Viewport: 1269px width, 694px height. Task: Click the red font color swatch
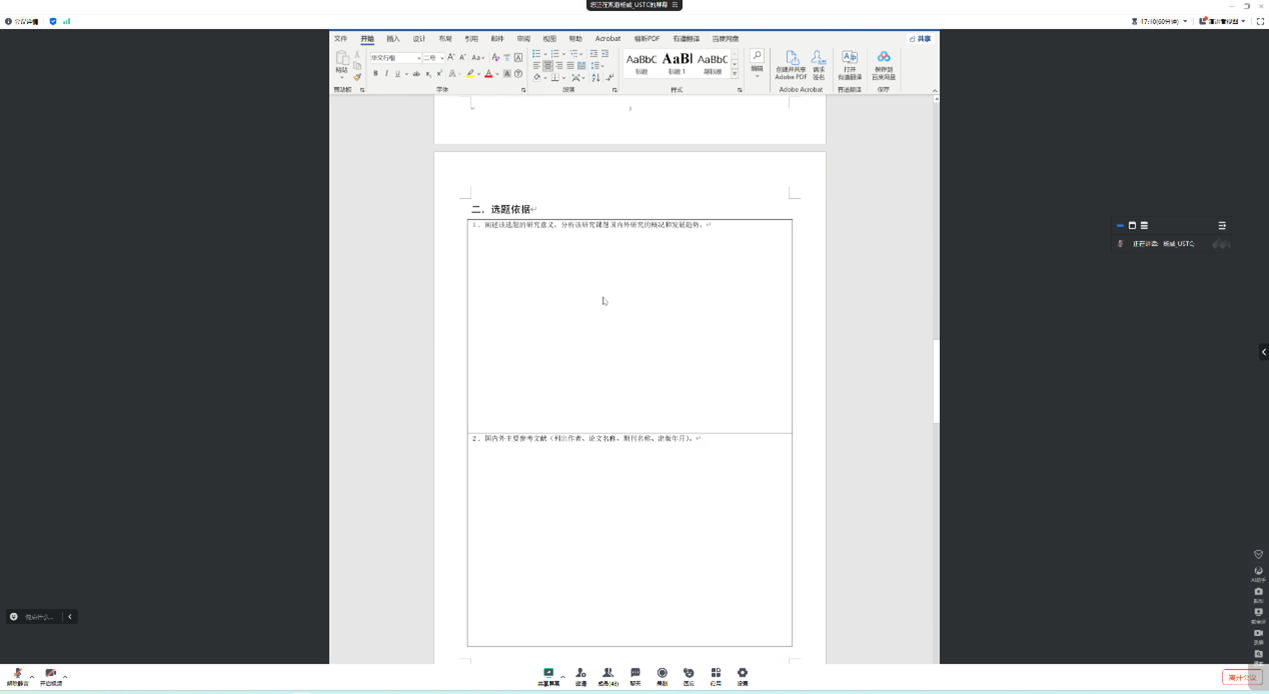click(x=488, y=74)
